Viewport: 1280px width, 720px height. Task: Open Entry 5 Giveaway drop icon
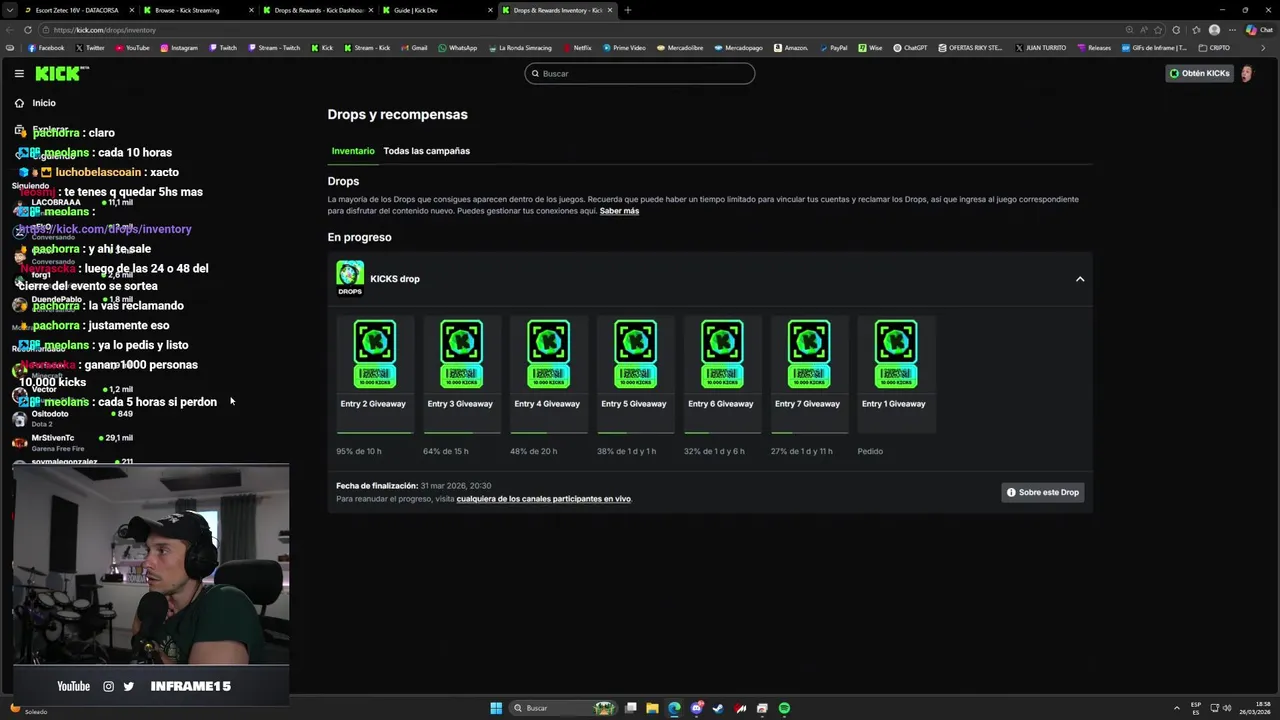(x=635, y=353)
